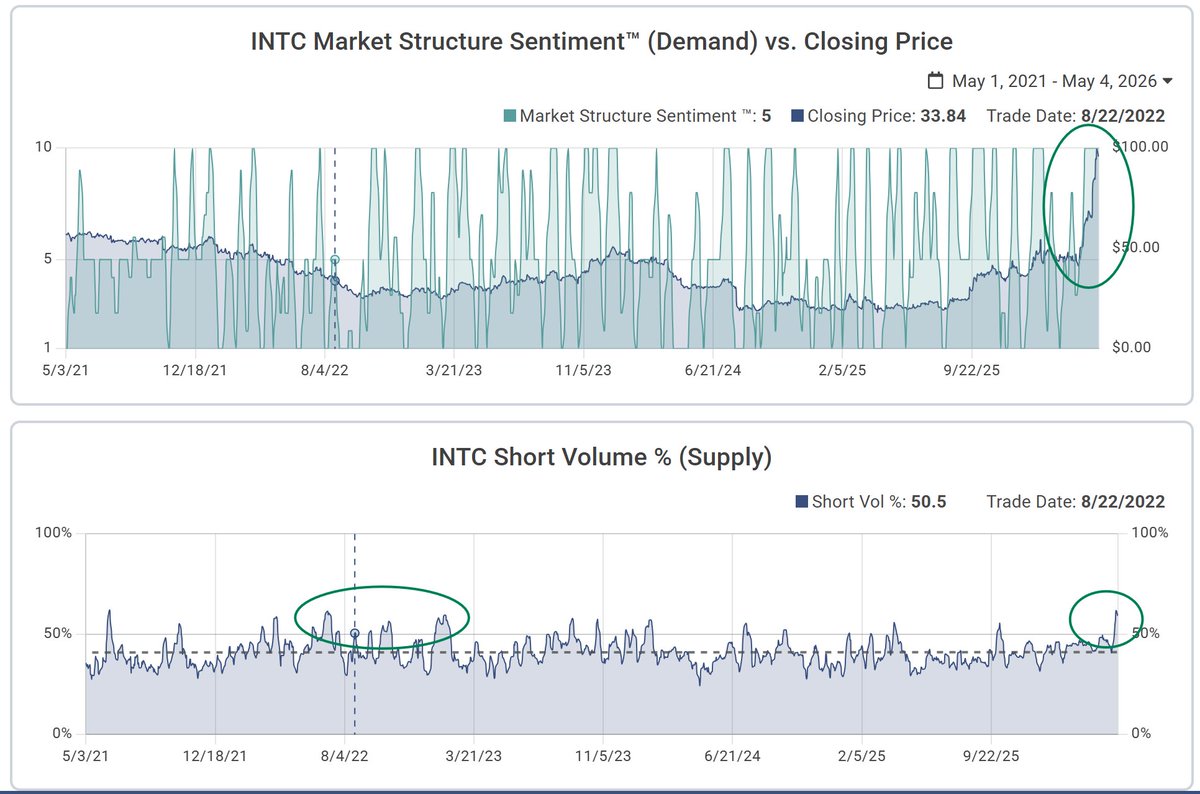Click 9/22/25 label on bottom chart axis
The height and width of the screenshot is (794, 1200).
[x=990, y=755]
